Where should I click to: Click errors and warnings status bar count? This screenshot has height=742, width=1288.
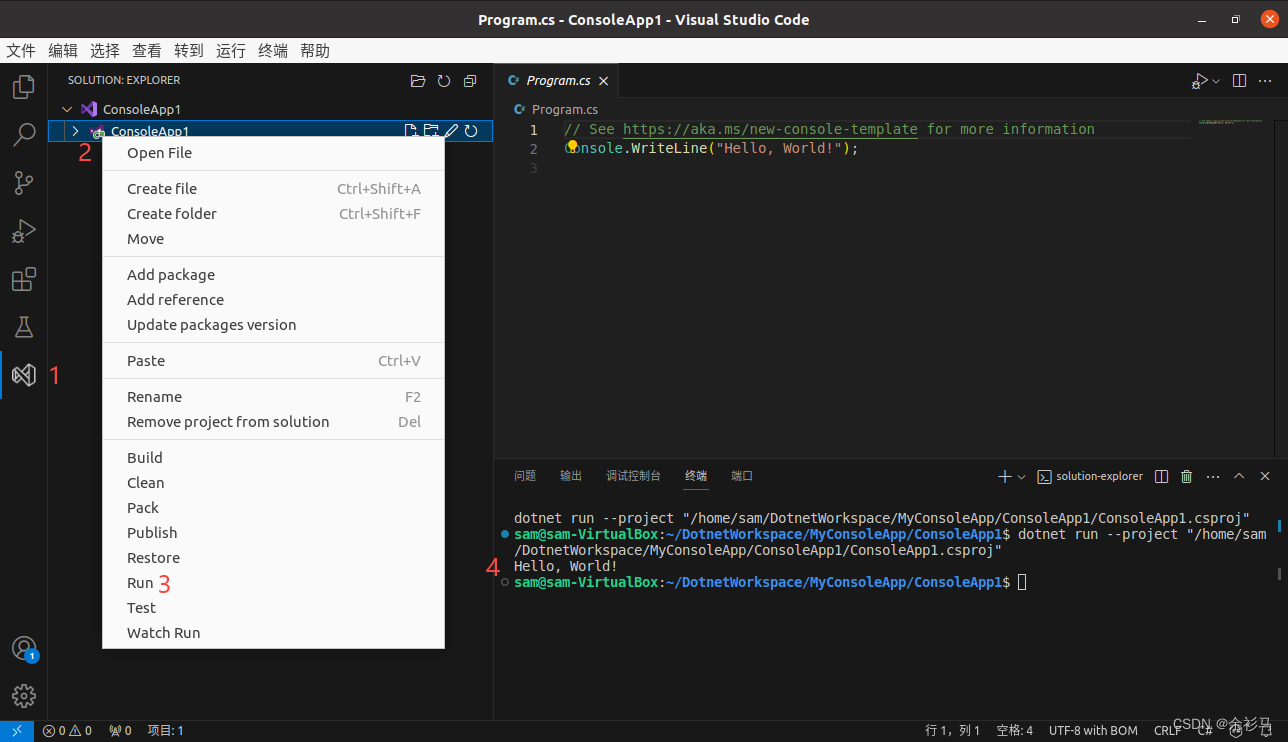pos(68,731)
